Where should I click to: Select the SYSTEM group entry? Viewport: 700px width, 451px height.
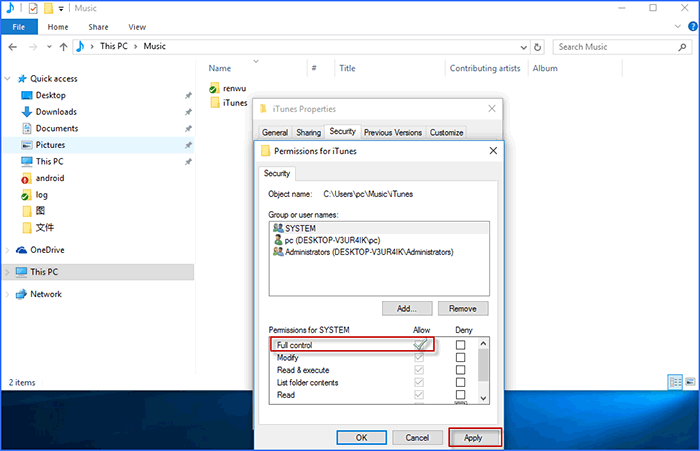coord(379,228)
